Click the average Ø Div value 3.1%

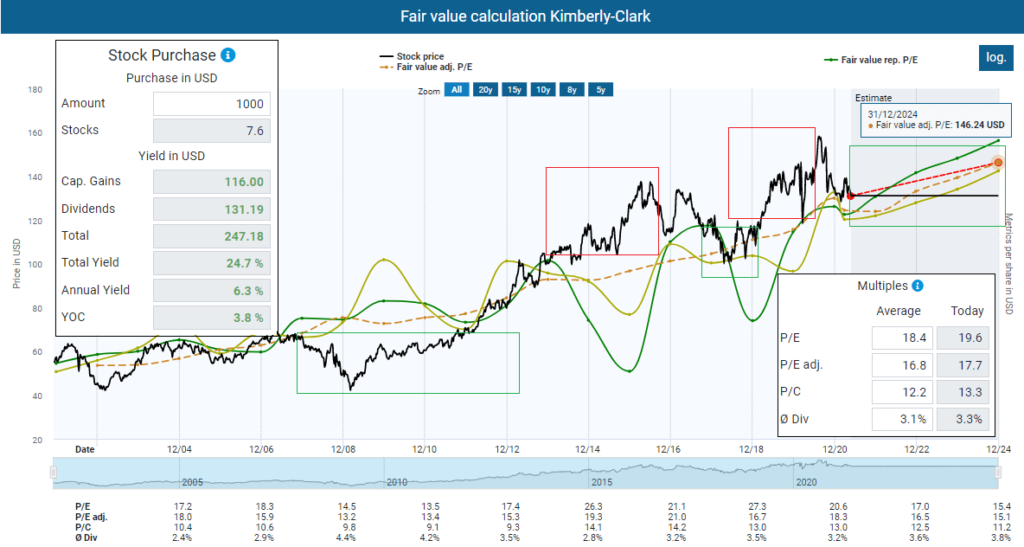pyautogui.click(x=901, y=418)
